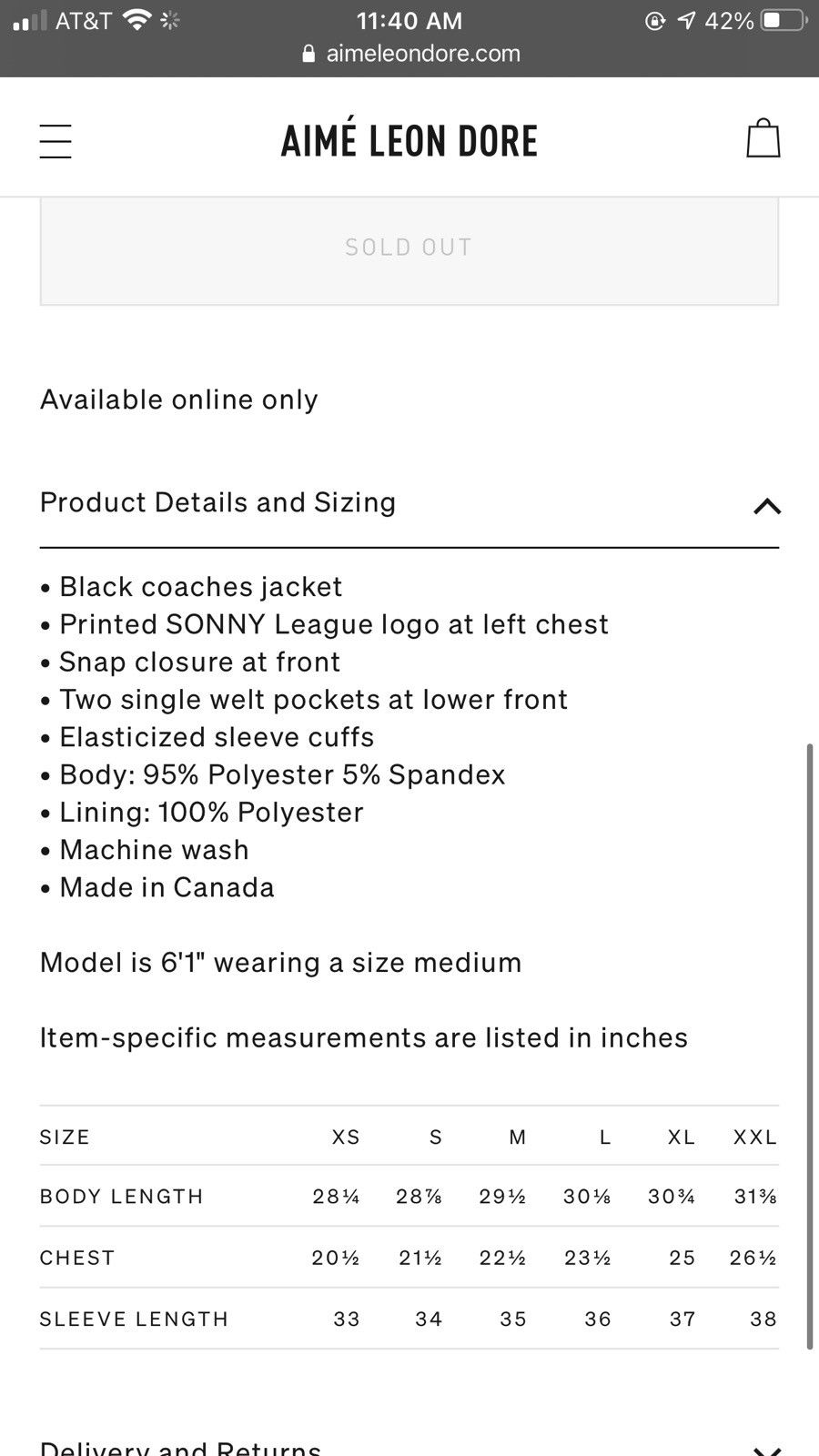Click the Aimé Leon Dore logo

click(x=409, y=141)
